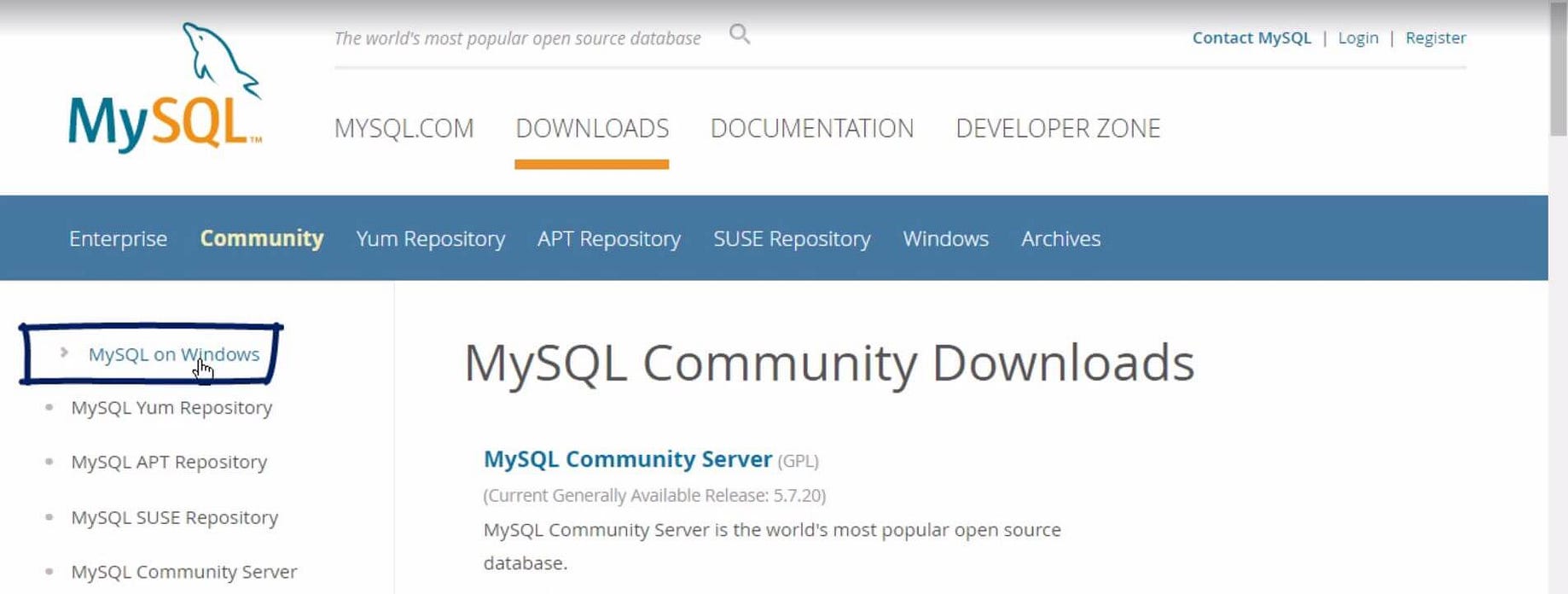Open MySQL Community Server sidebar link
The width and height of the screenshot is (1568, 594).
click(x=184, y=572)
